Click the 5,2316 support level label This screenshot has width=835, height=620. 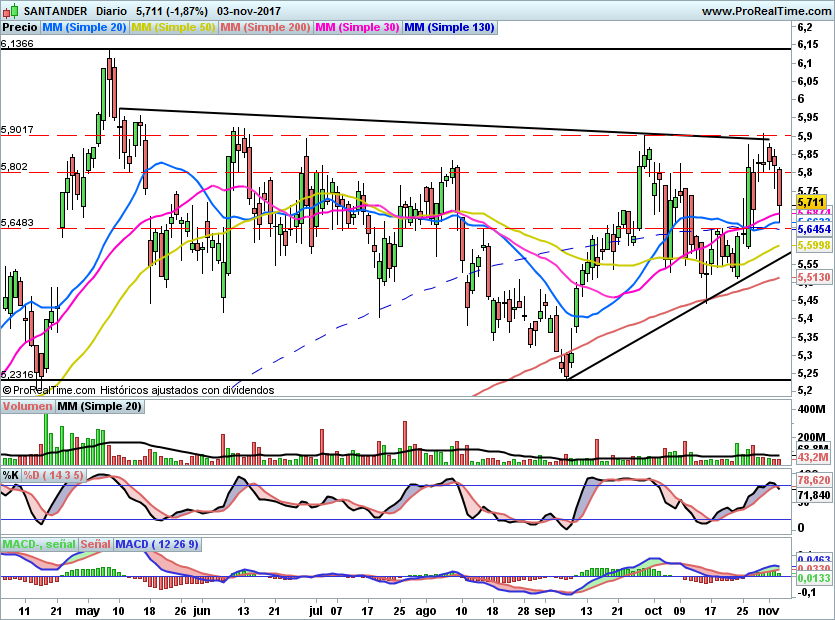pos(17,374)
